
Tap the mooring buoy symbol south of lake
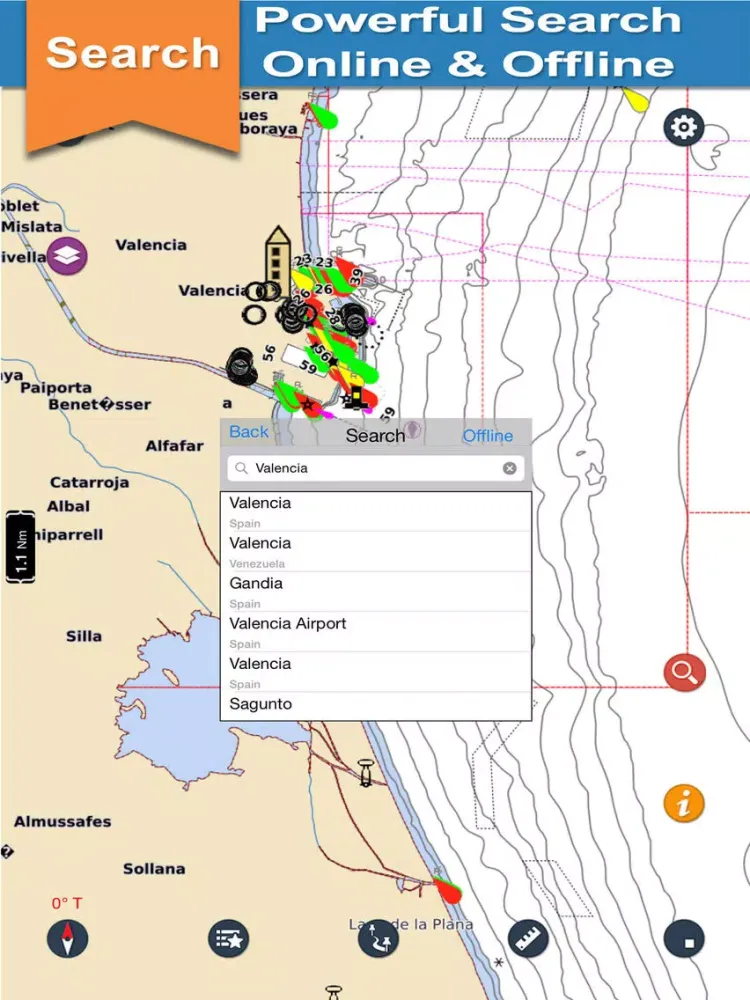(x=365, y=772)
